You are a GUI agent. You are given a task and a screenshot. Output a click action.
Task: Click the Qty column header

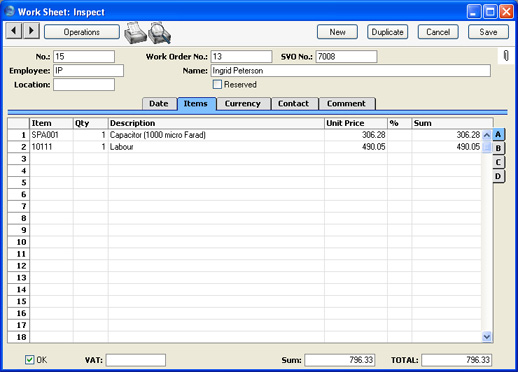tap(90, 123)
